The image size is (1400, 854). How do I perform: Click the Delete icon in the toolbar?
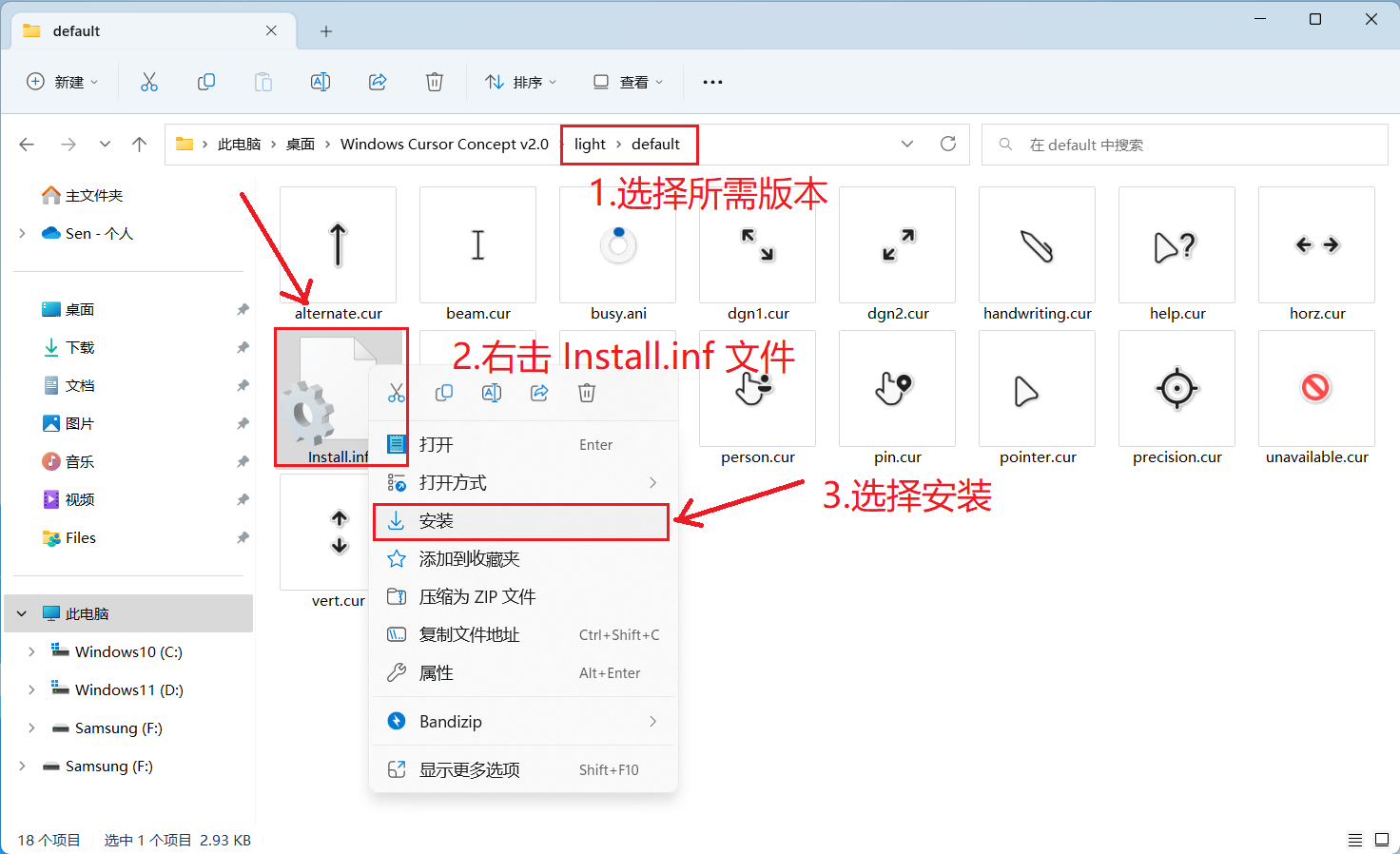[435, 82]
